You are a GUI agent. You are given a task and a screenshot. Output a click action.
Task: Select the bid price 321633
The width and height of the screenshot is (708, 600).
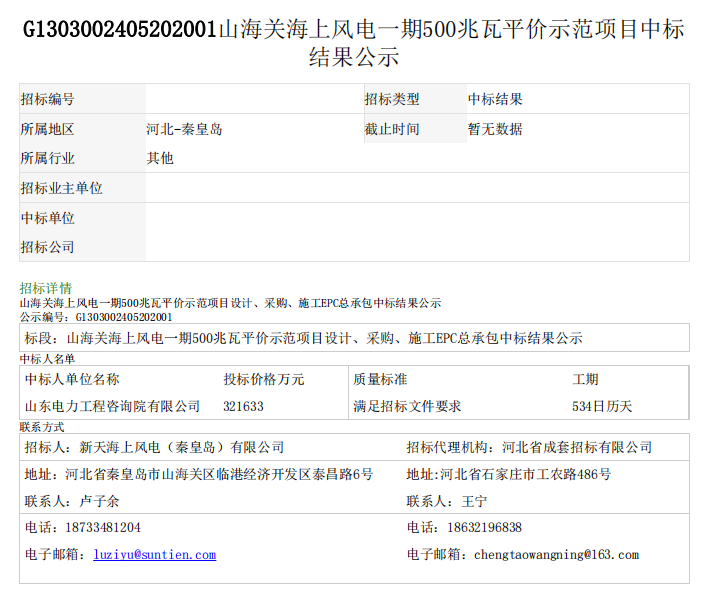coord(243,406)
